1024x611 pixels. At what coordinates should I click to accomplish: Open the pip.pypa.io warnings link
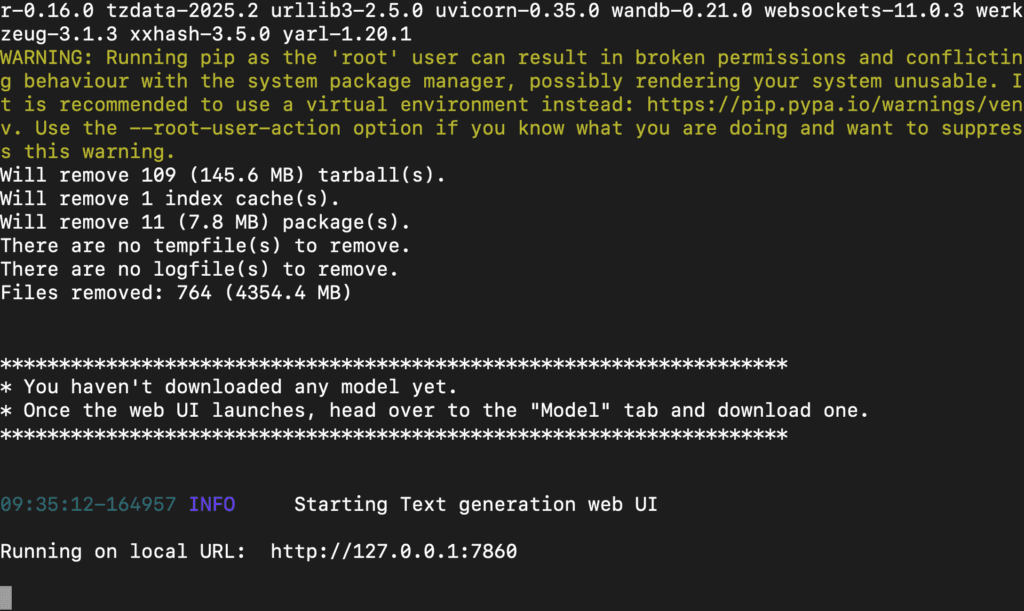pyautogui.click(x=835, y=104)
